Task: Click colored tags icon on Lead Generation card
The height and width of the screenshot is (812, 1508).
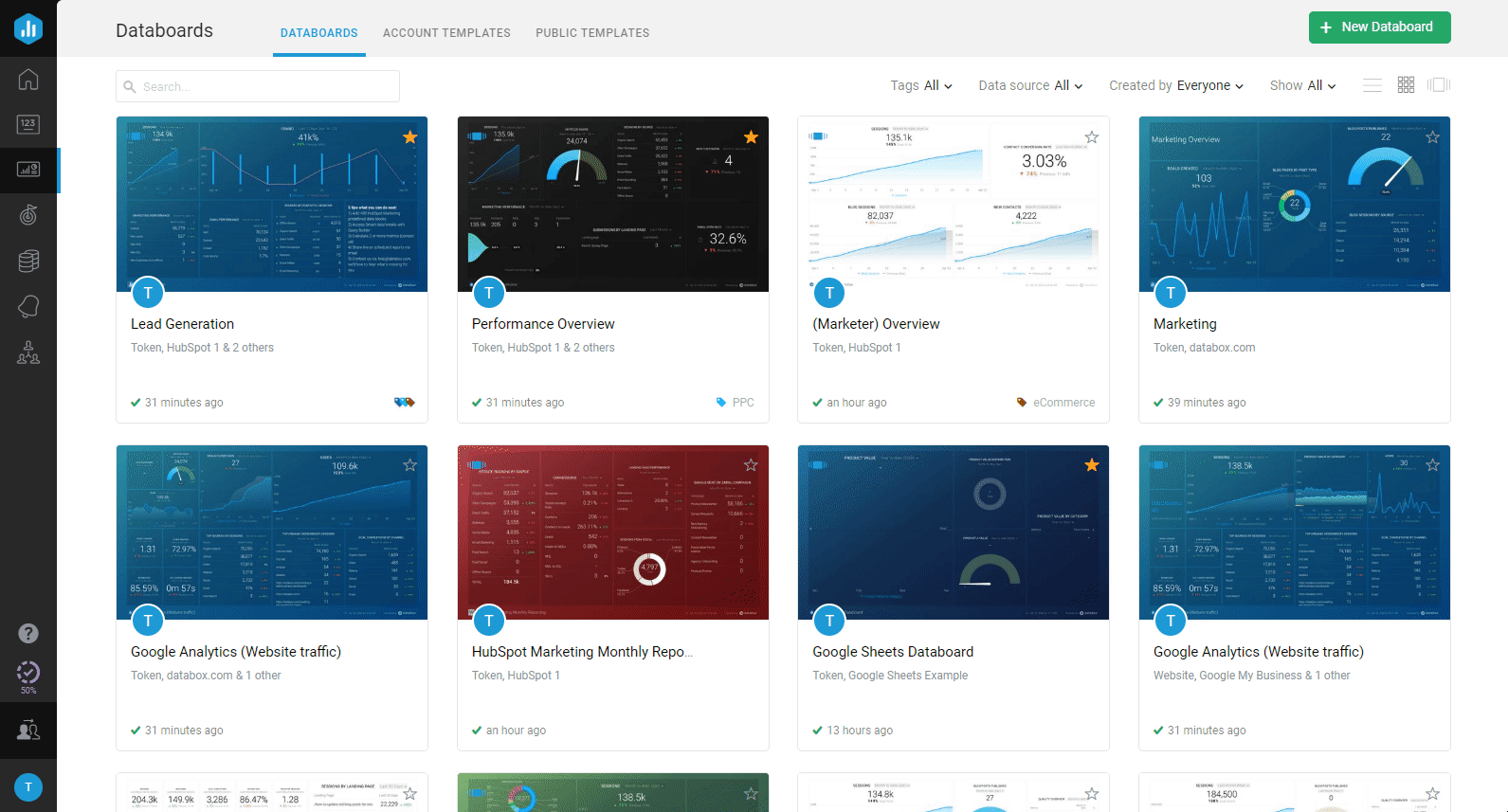Action: coord(405,402)
